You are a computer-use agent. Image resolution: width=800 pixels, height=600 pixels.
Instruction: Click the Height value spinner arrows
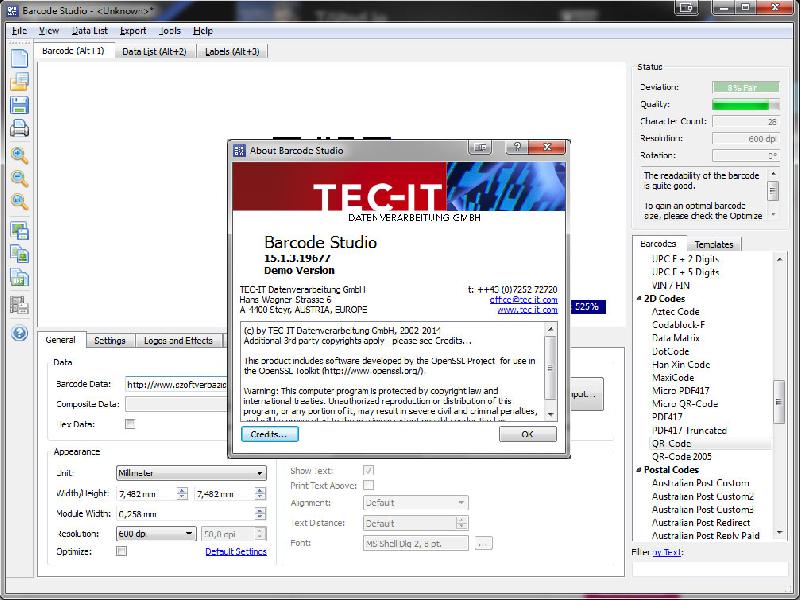click(260, 493)
